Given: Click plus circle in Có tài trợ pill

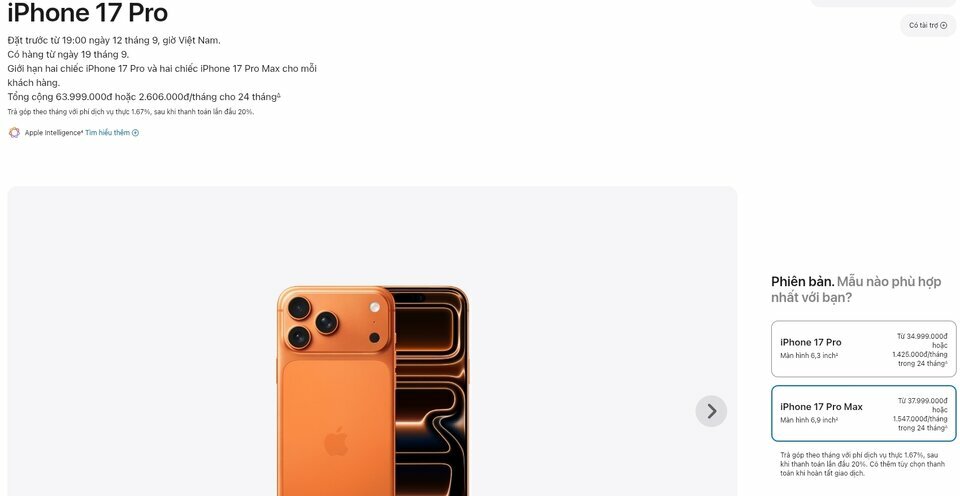Looking at the screenshot, I should [x=943, y=26].
